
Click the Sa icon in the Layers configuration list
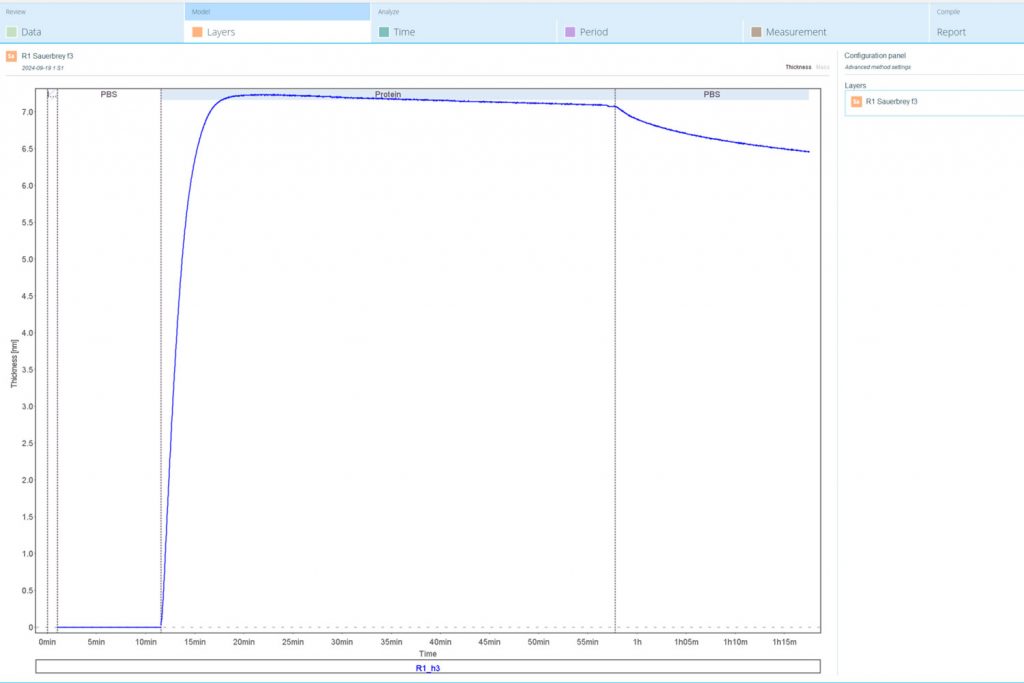(x=856, y=101)
